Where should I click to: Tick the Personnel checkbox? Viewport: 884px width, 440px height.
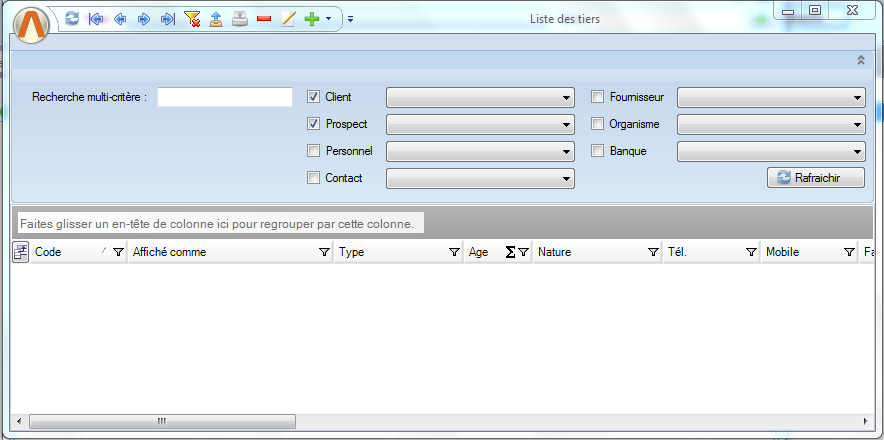pyautogui.click(x=314, y=151)
